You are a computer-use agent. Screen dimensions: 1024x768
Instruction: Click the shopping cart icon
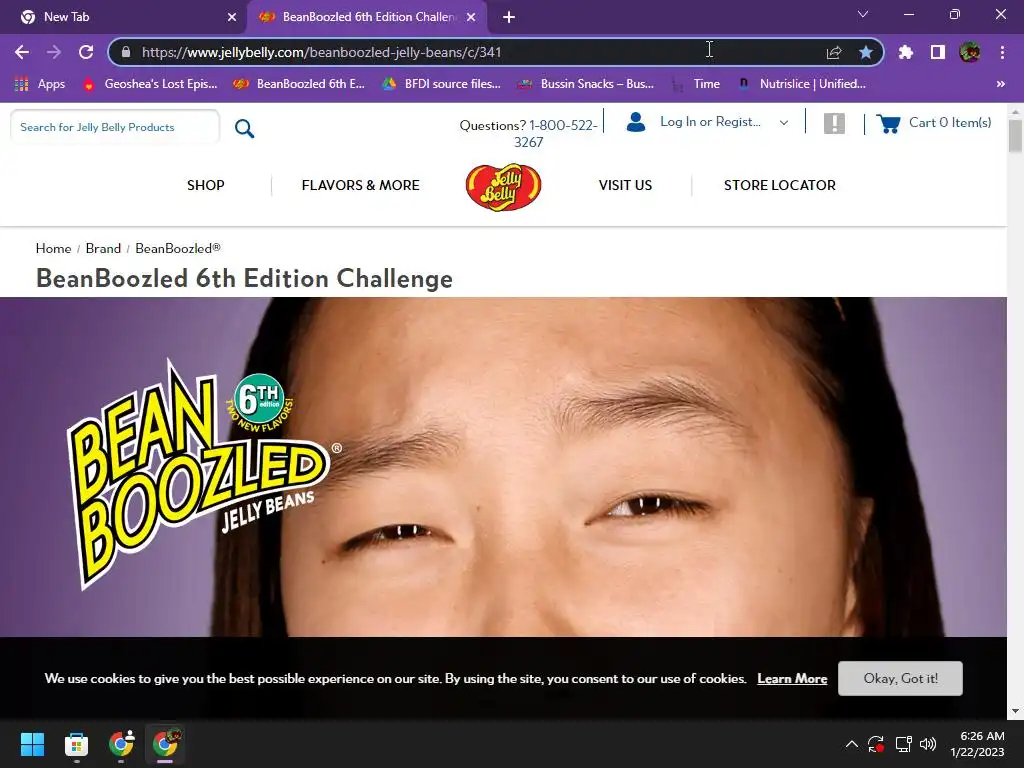click(888, 123)
